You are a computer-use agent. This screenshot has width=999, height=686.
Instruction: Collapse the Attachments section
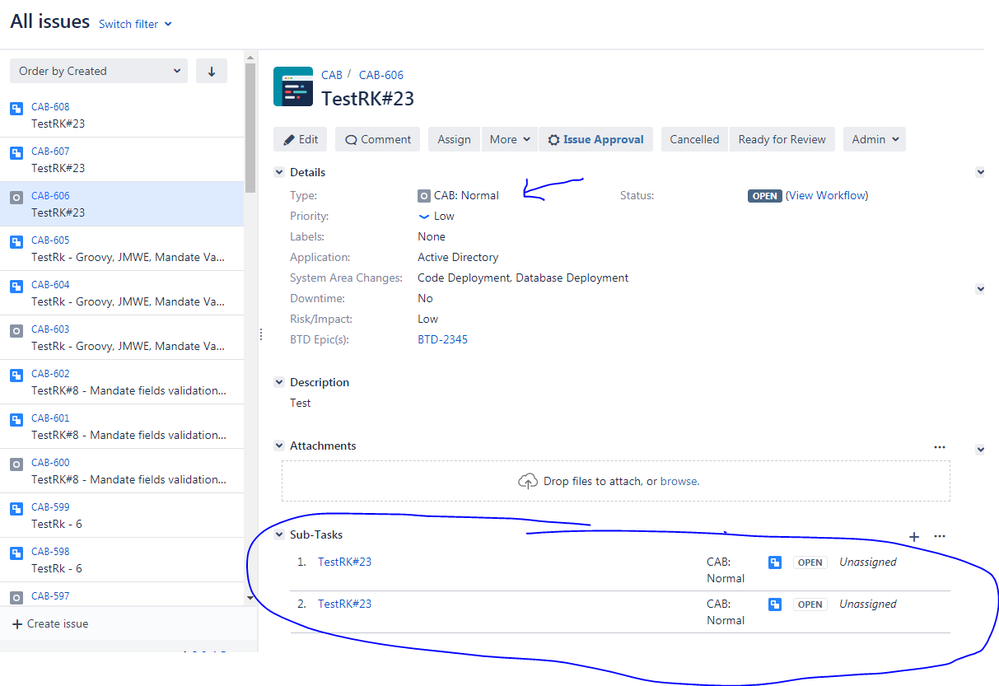pyautogui.click(x=279, y=446)
